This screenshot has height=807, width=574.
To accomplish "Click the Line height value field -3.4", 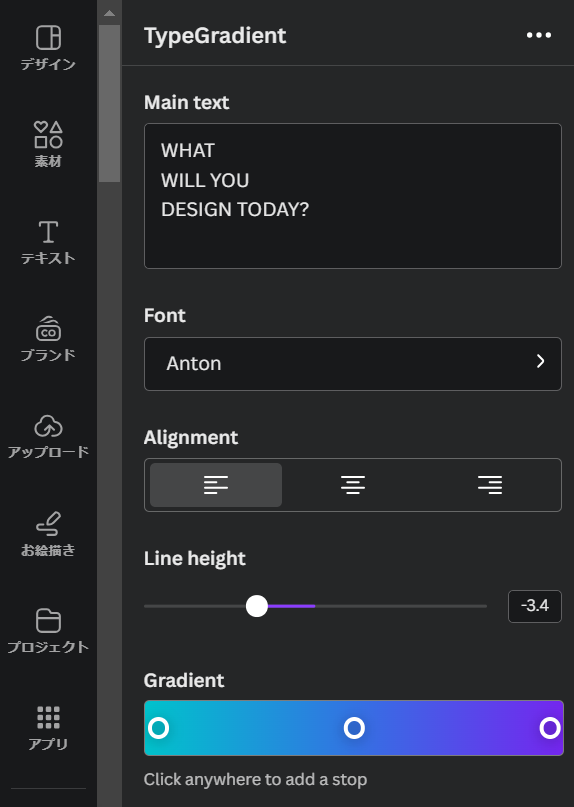I will click(535, 606).
